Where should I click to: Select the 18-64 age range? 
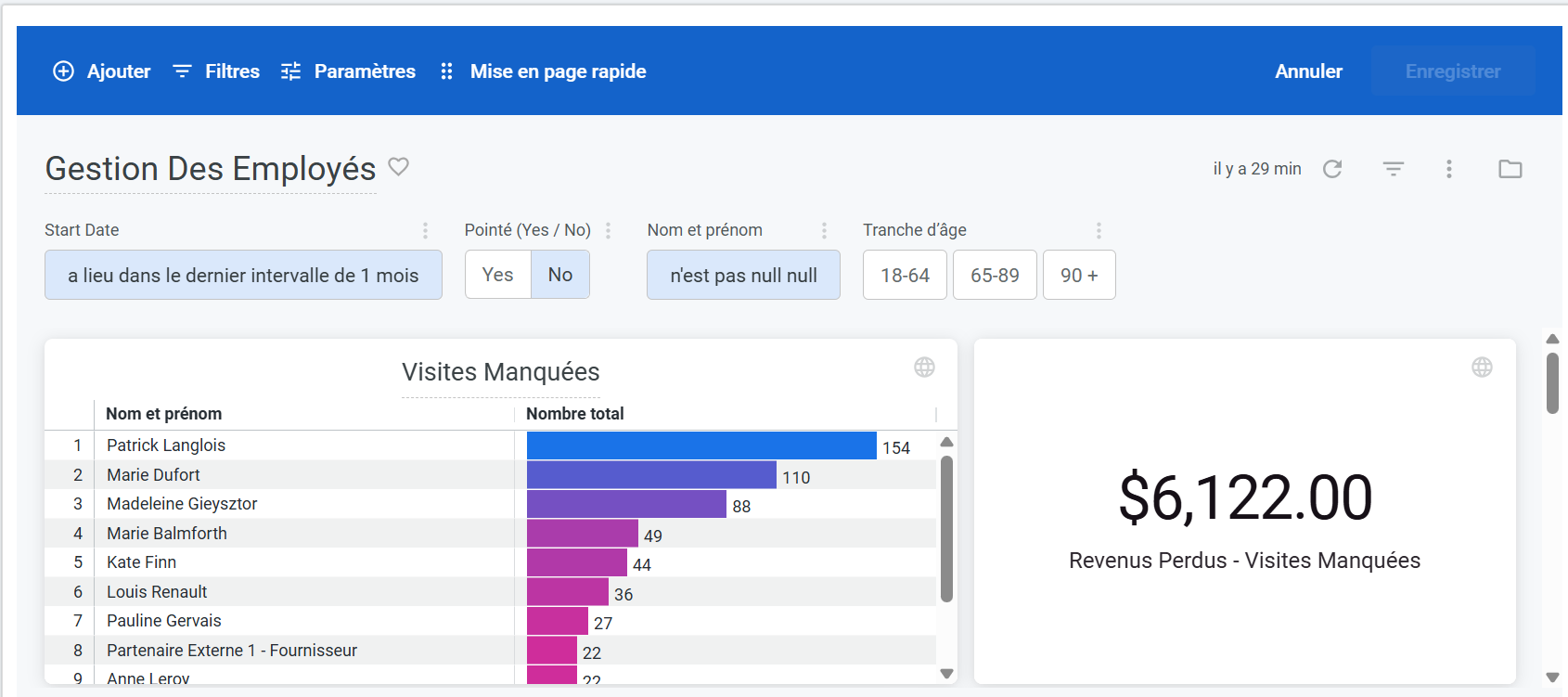pos(905,276)
